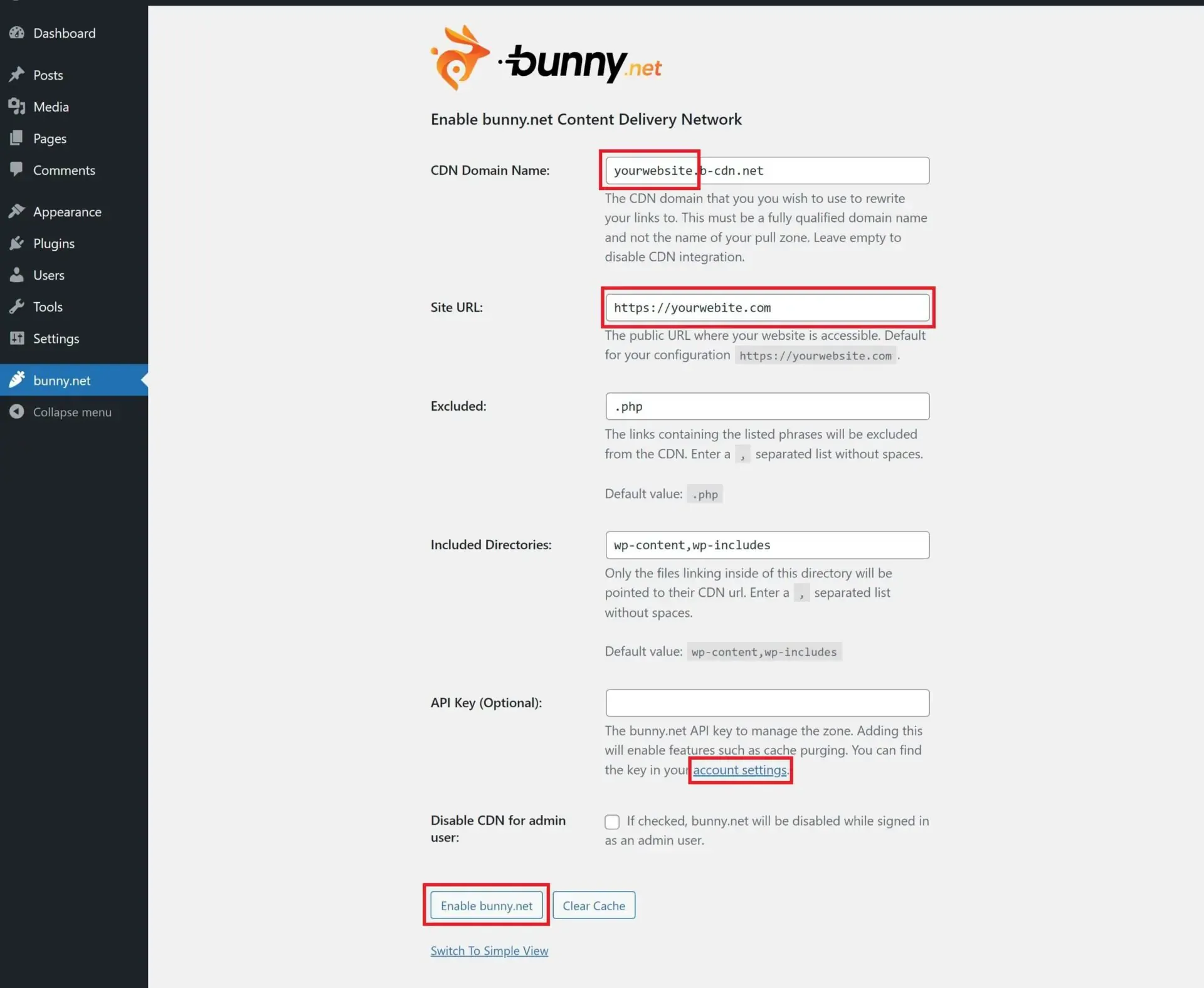Click the Users person icon
Image resolution: width=1204 pixels, height=988 pixels.
(17, 275)
